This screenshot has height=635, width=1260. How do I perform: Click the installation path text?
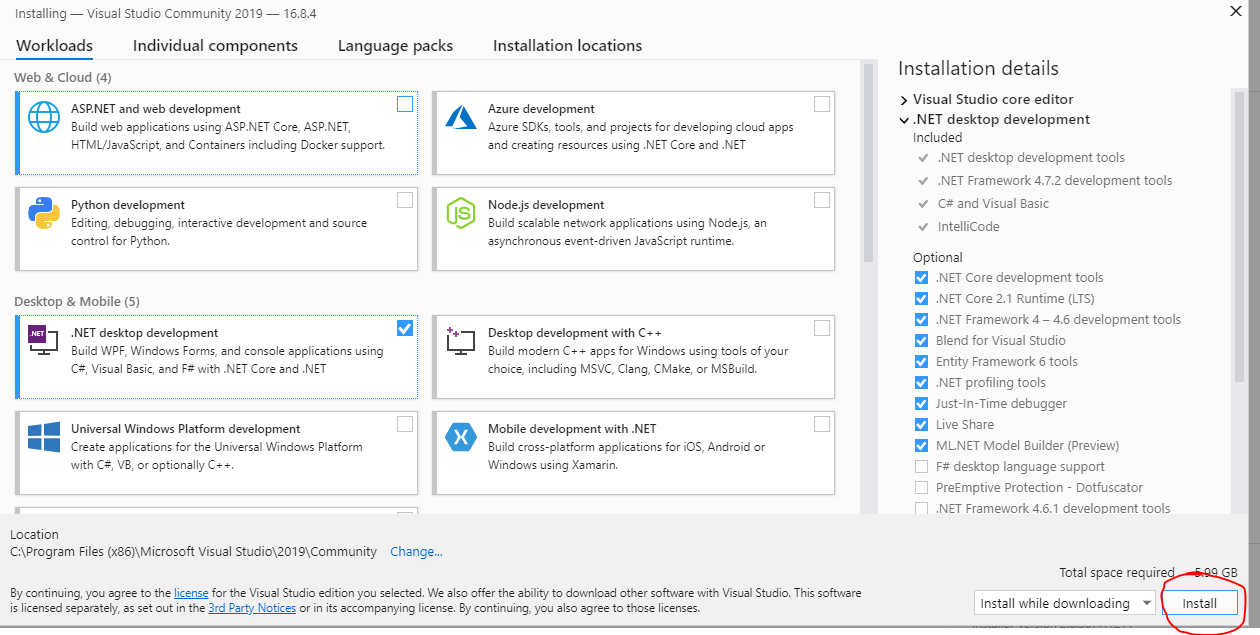pos(193,551)
